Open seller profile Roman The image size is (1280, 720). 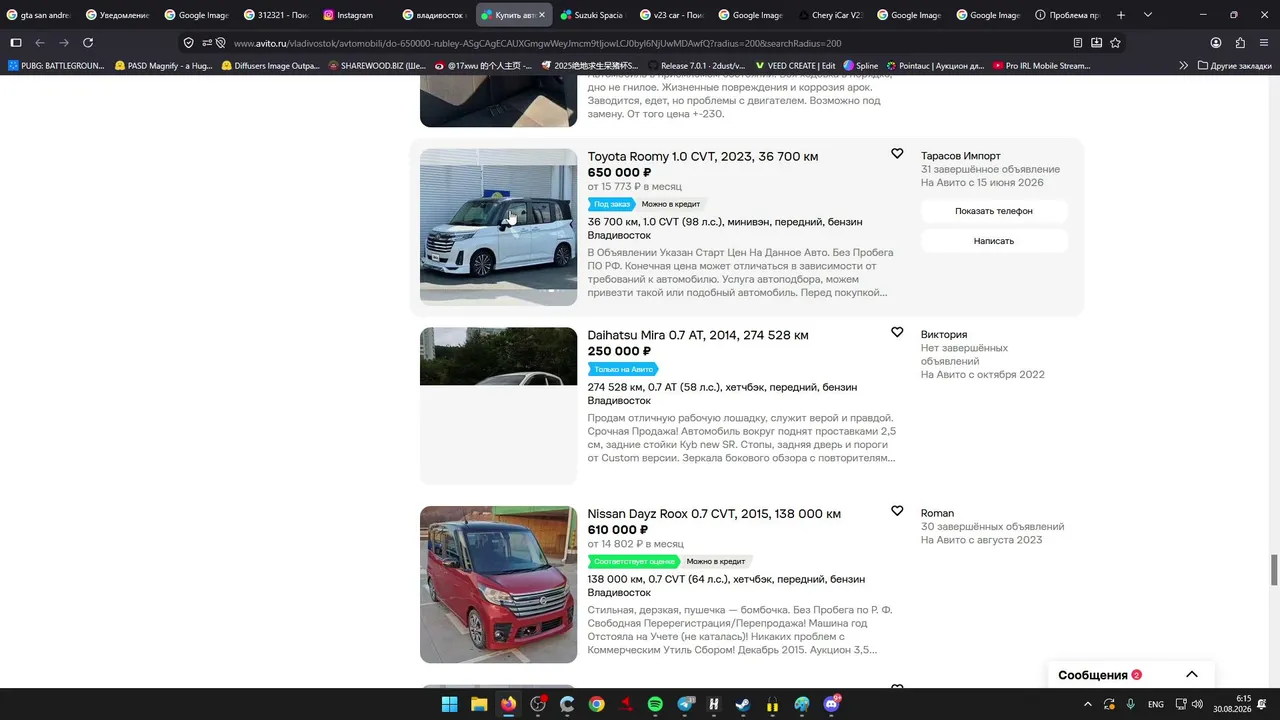point(937,513)
